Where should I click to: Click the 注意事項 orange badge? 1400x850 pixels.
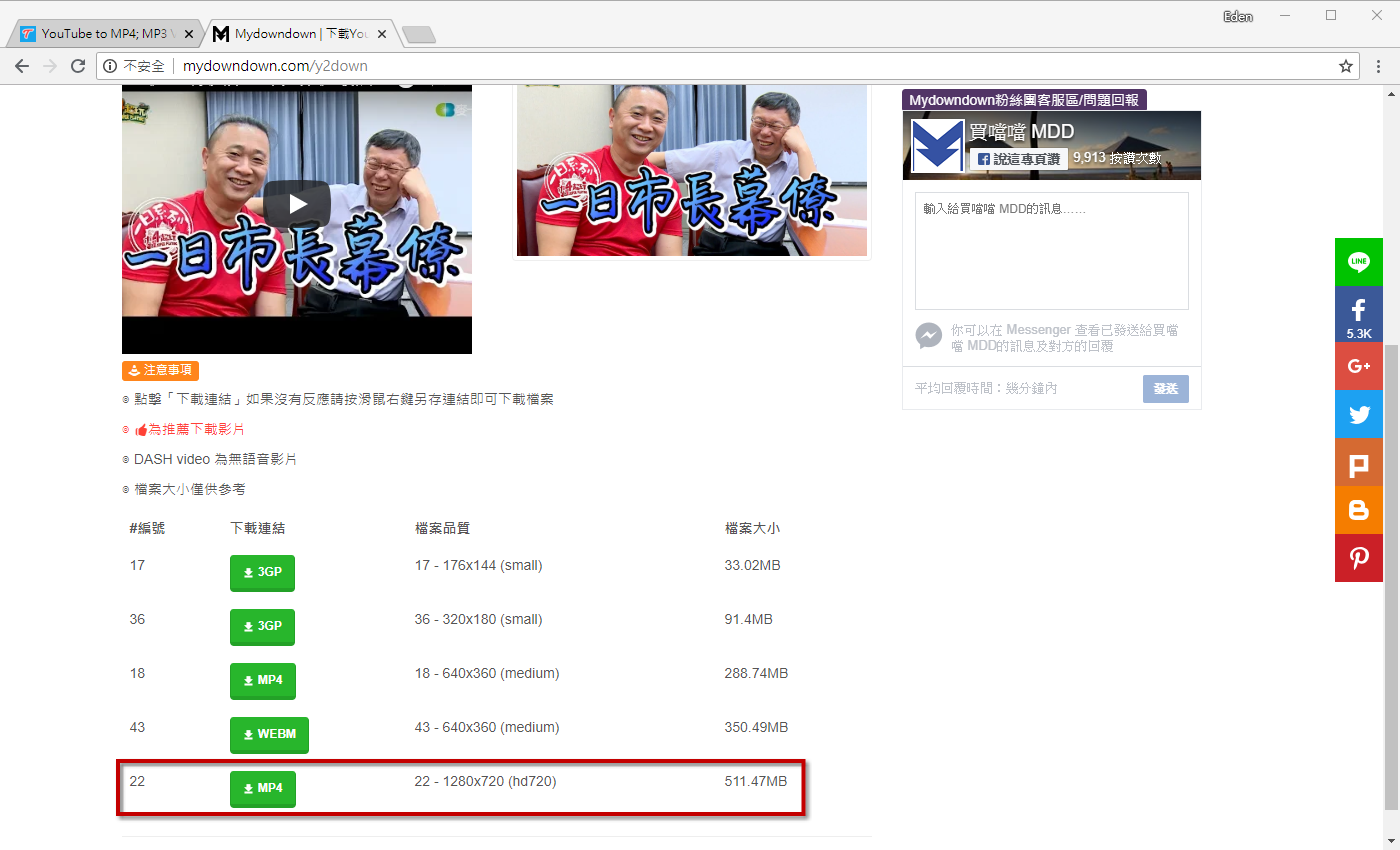(x=160, y=371)
